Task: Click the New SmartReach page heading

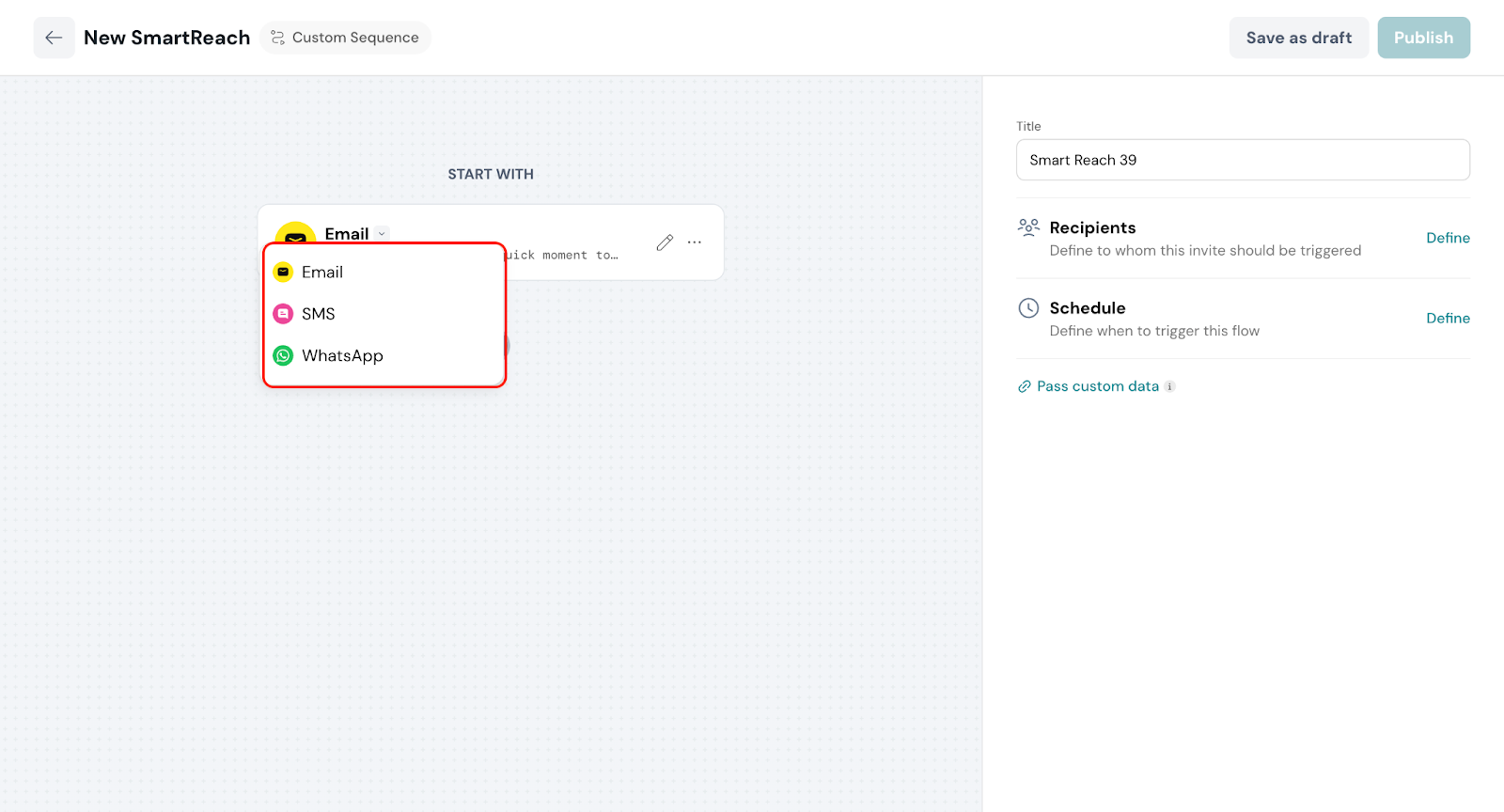Action: (167, 38)
